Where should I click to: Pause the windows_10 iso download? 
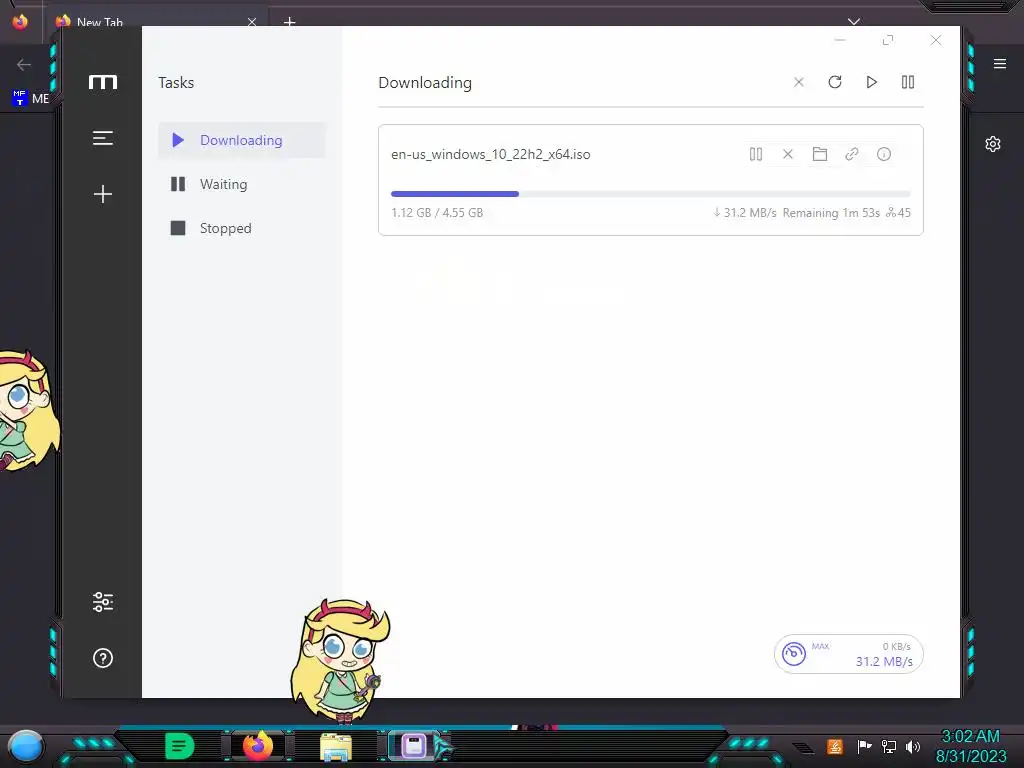(x=756, y=154)
